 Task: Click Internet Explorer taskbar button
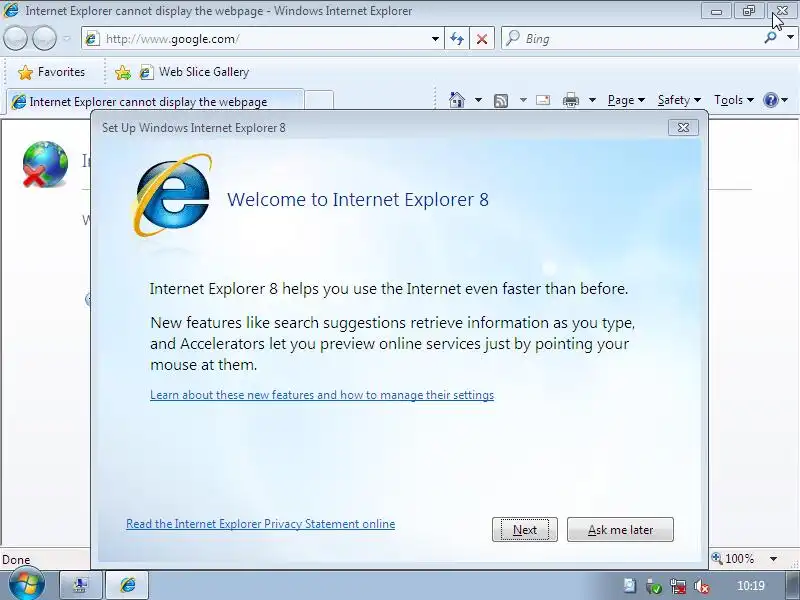coord(127,585)
